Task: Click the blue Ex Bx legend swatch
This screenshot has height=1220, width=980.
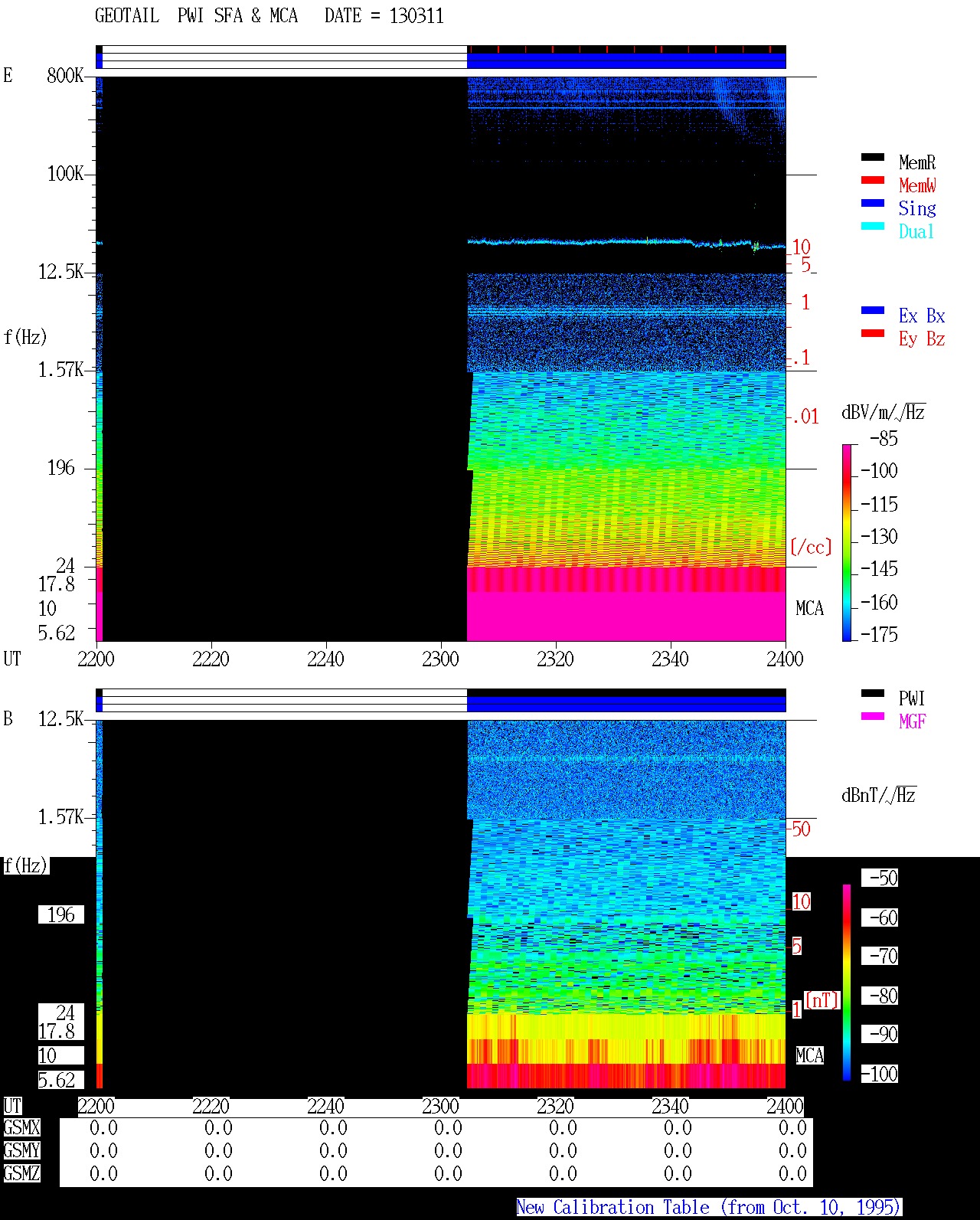Action: pyautogui.click(x=873, y=311)
